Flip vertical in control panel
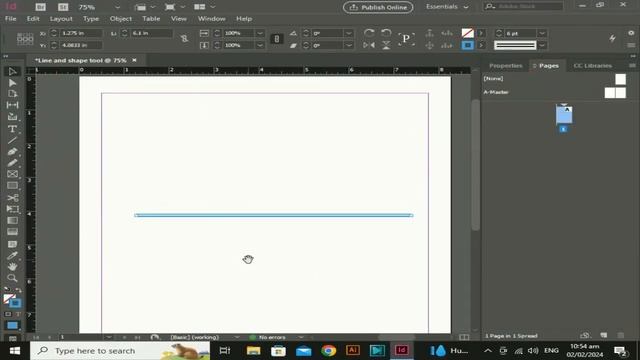640x360 pixels. coord(386,45)
